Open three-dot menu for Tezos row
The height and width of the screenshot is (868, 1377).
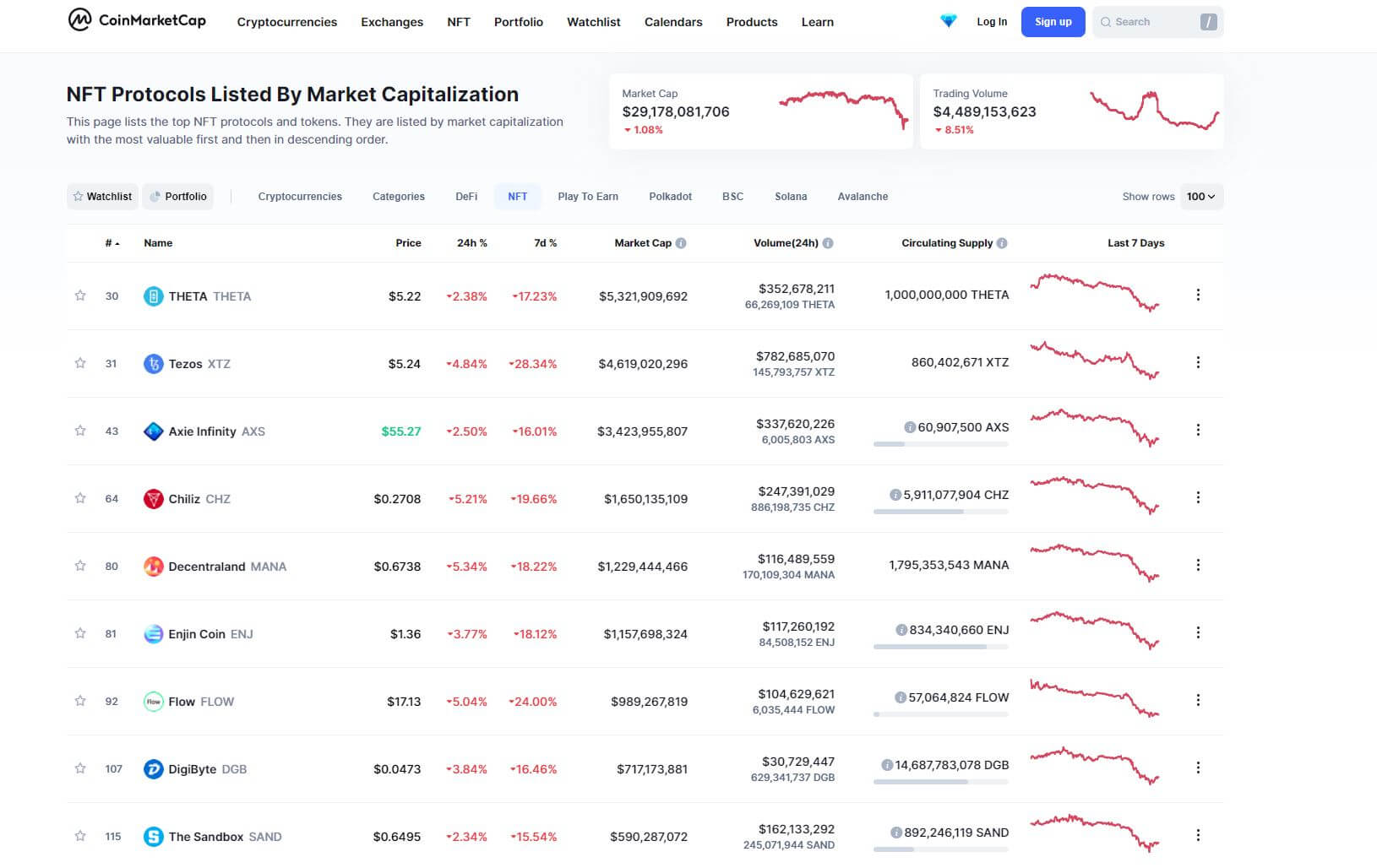(1198, 362)
